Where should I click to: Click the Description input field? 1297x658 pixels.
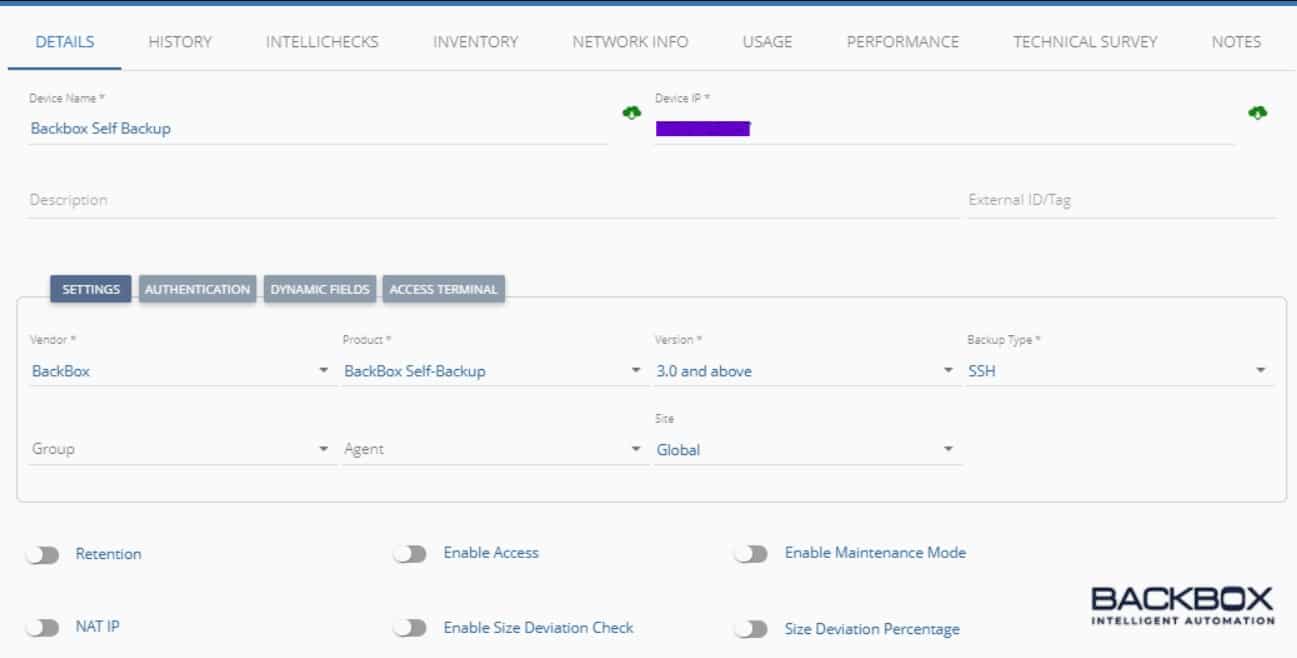point(493,200)
